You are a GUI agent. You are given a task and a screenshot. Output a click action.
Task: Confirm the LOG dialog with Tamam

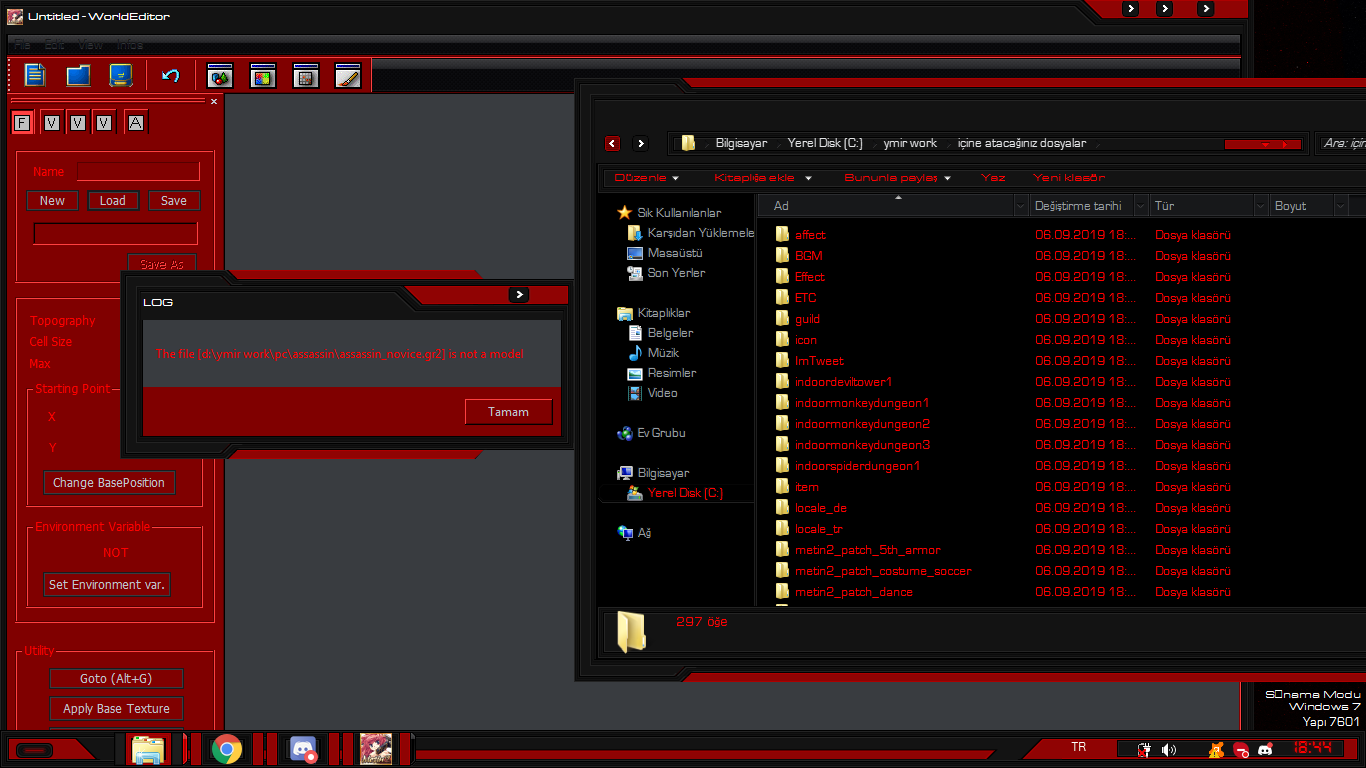pyautogui.click(x=508, y=412)
